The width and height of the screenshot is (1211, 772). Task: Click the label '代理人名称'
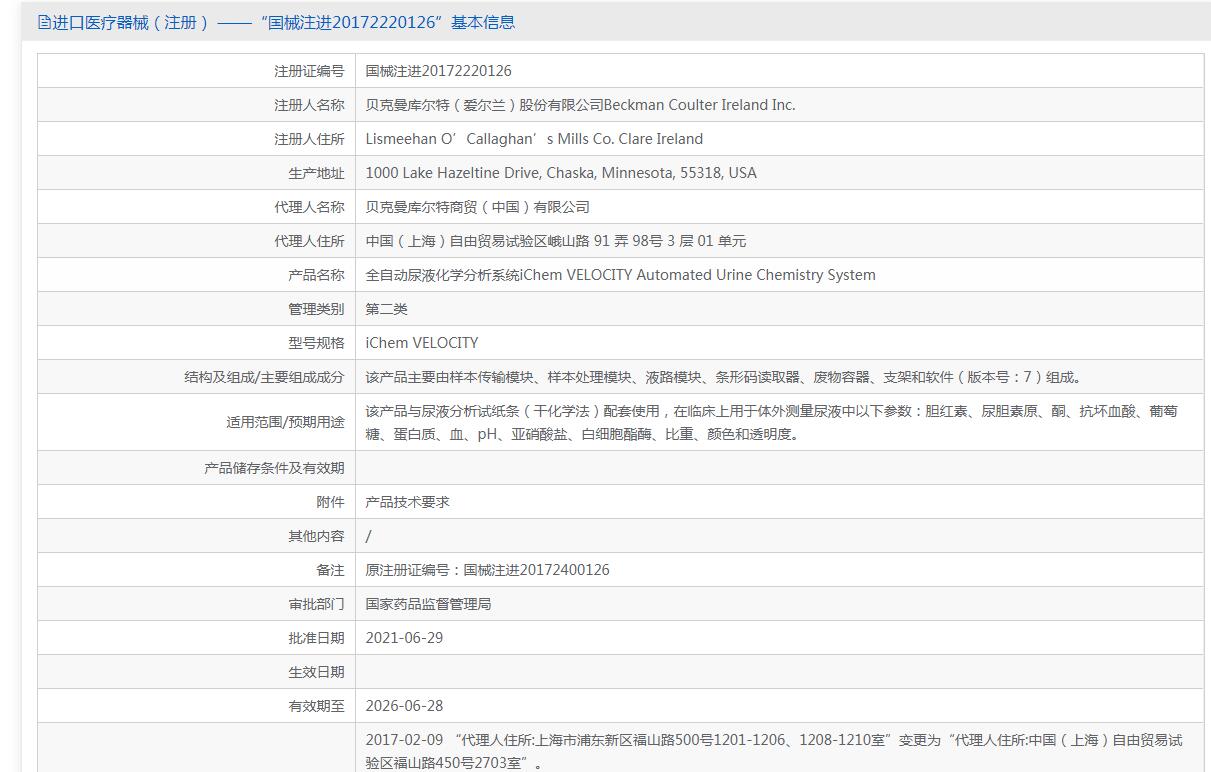(x=309, y=207)
